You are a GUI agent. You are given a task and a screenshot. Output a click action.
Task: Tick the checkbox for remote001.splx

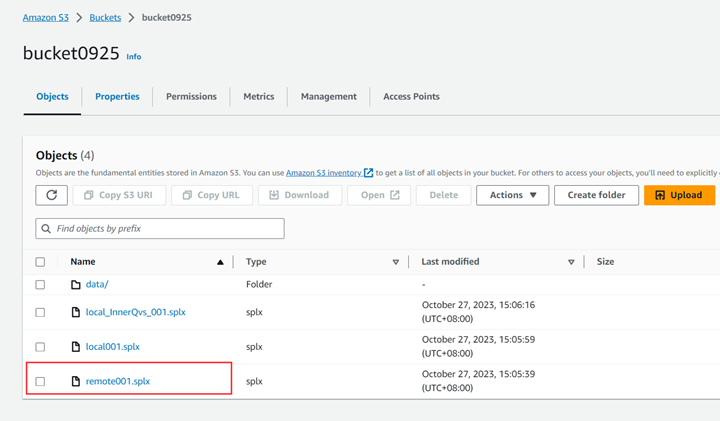[40, 381]
